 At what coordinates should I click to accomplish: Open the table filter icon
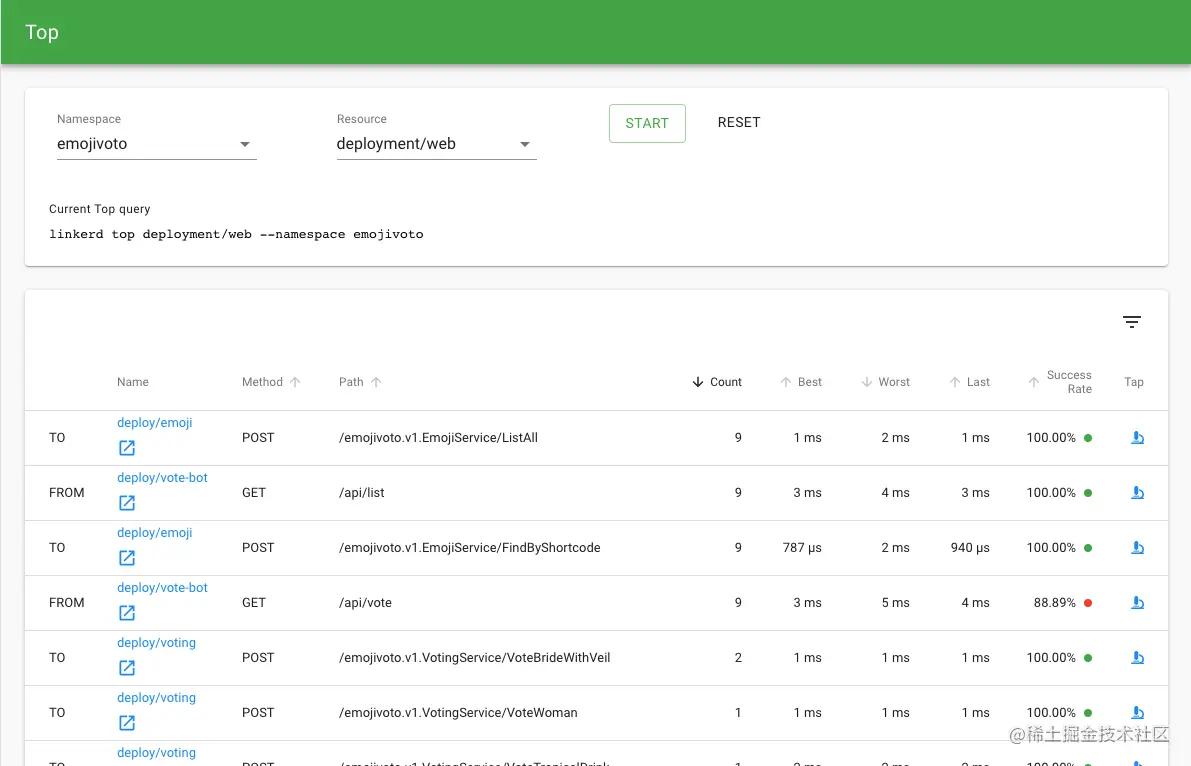[1131, 321]
